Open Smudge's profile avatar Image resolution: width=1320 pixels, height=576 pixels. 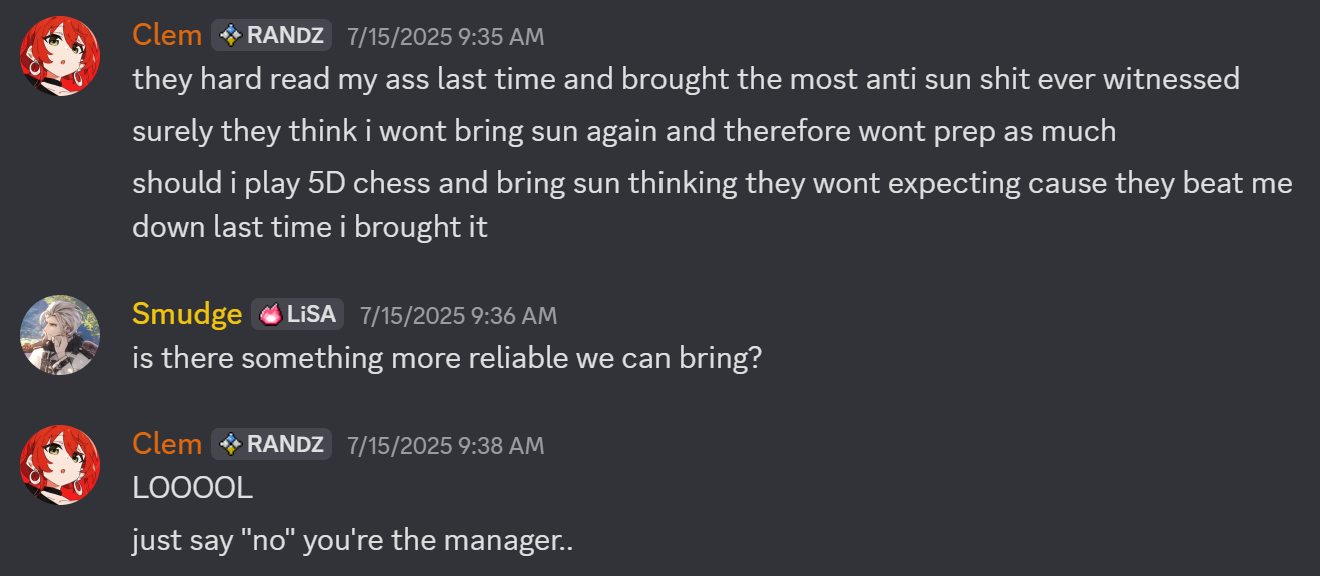tap(60, 335)
